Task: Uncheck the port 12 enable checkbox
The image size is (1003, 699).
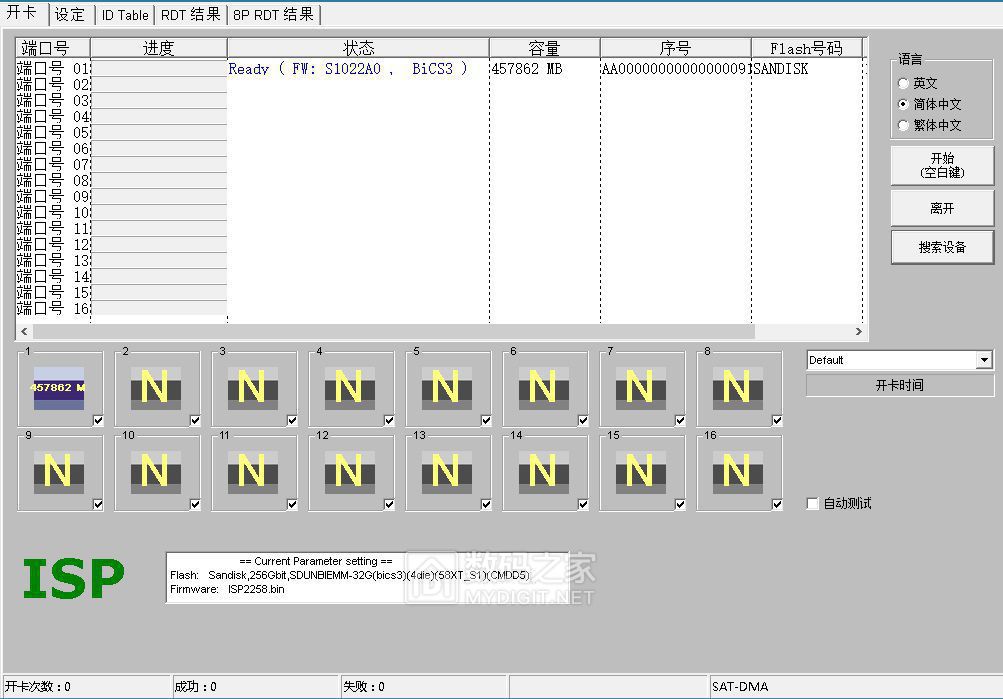Action: click(389, 504)
